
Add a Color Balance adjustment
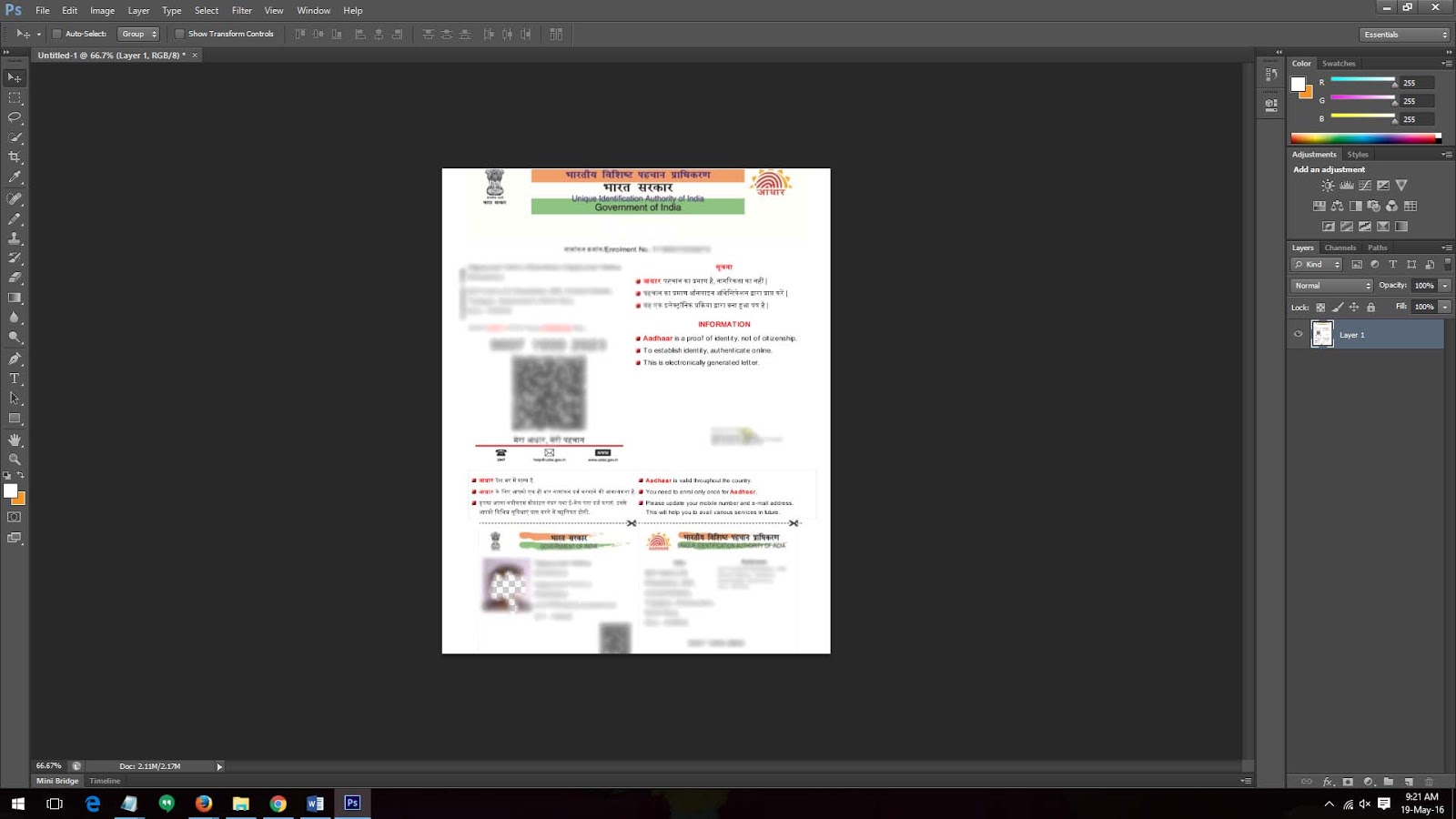pyautogui.click(x=1337, y=206)
